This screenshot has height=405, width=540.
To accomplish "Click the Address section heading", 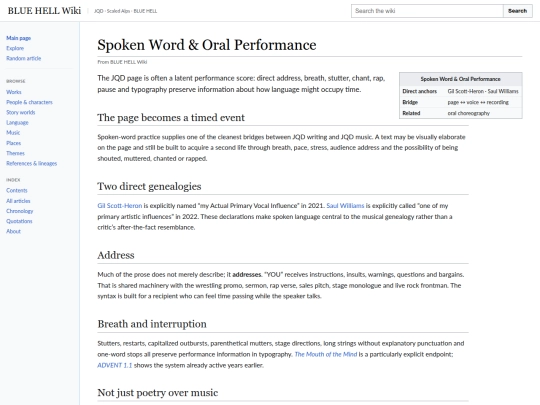I will (x=116, y=255).
